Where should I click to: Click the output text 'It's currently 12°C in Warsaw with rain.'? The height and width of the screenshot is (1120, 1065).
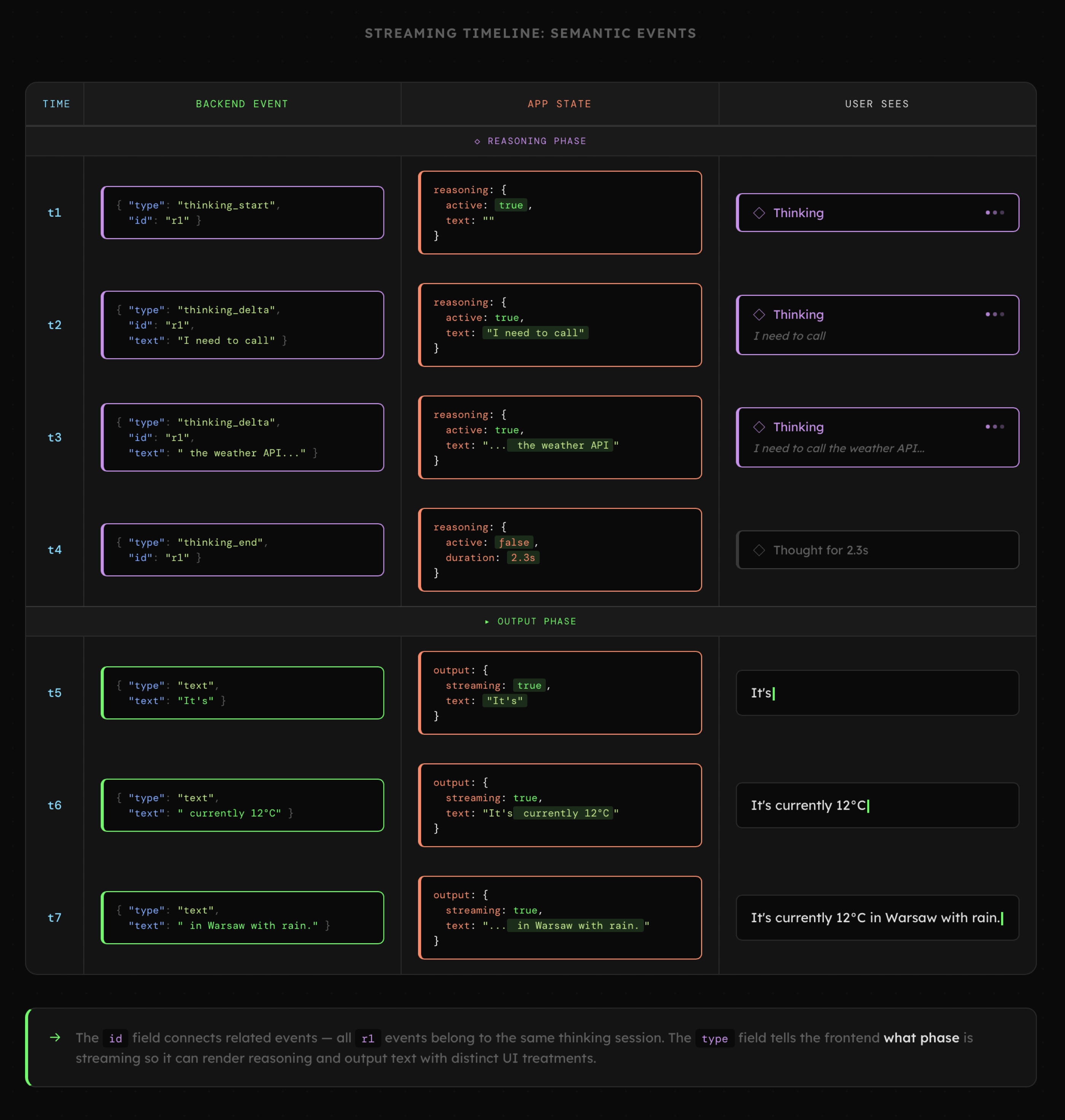874,918
